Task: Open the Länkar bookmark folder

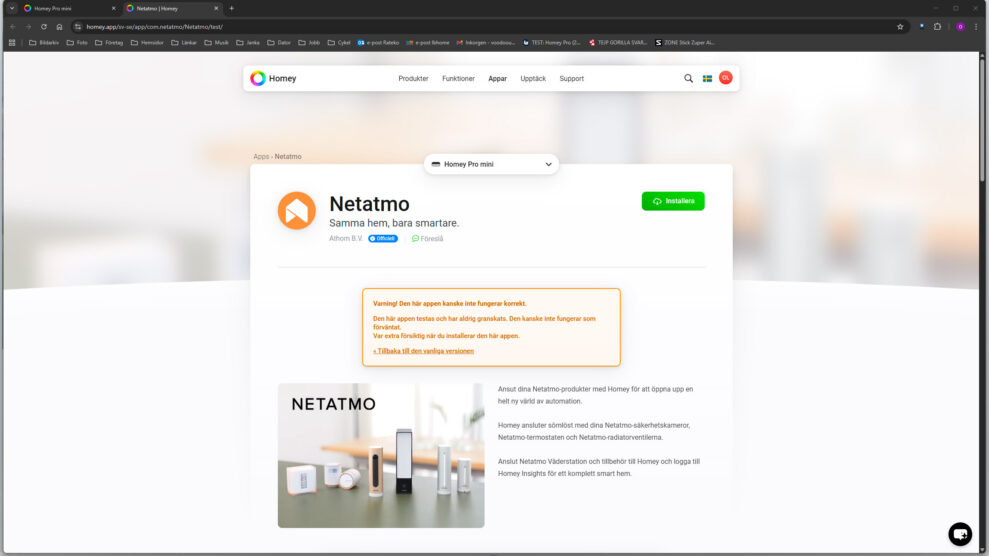Action: coord(184,43)
